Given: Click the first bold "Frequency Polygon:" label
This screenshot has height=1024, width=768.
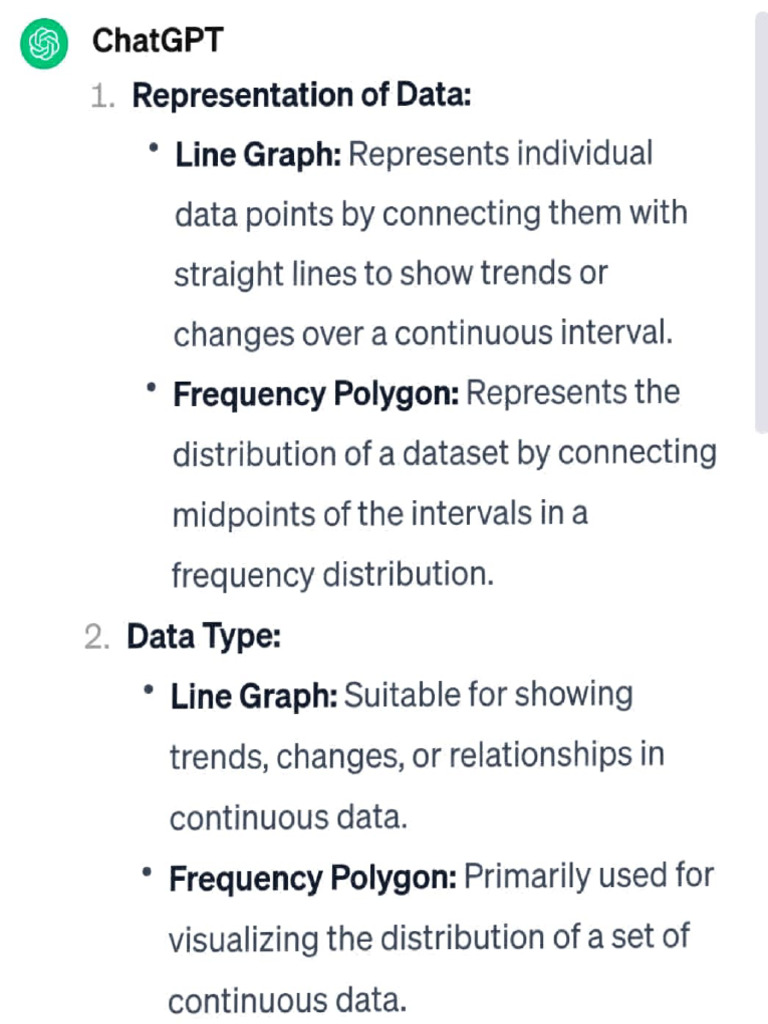Looking at the screenshot, I should point(316,394).
